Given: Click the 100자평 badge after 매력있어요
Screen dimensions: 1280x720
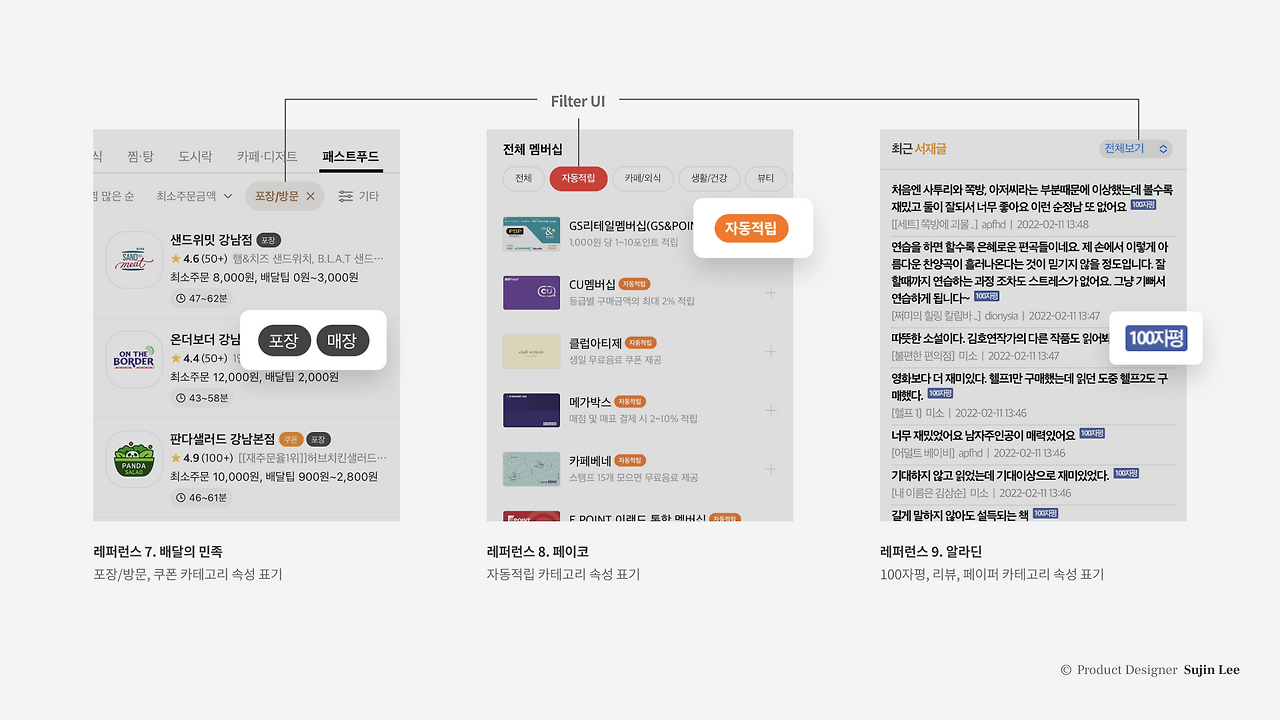Looking at the screenshot, I should point(1092,434).
